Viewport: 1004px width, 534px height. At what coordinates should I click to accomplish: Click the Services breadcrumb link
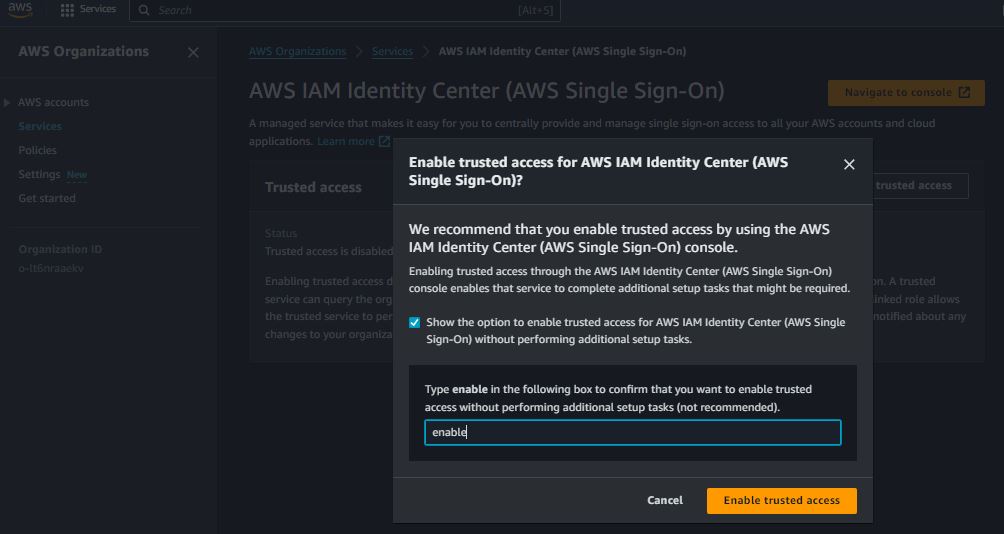click(392, 51)
